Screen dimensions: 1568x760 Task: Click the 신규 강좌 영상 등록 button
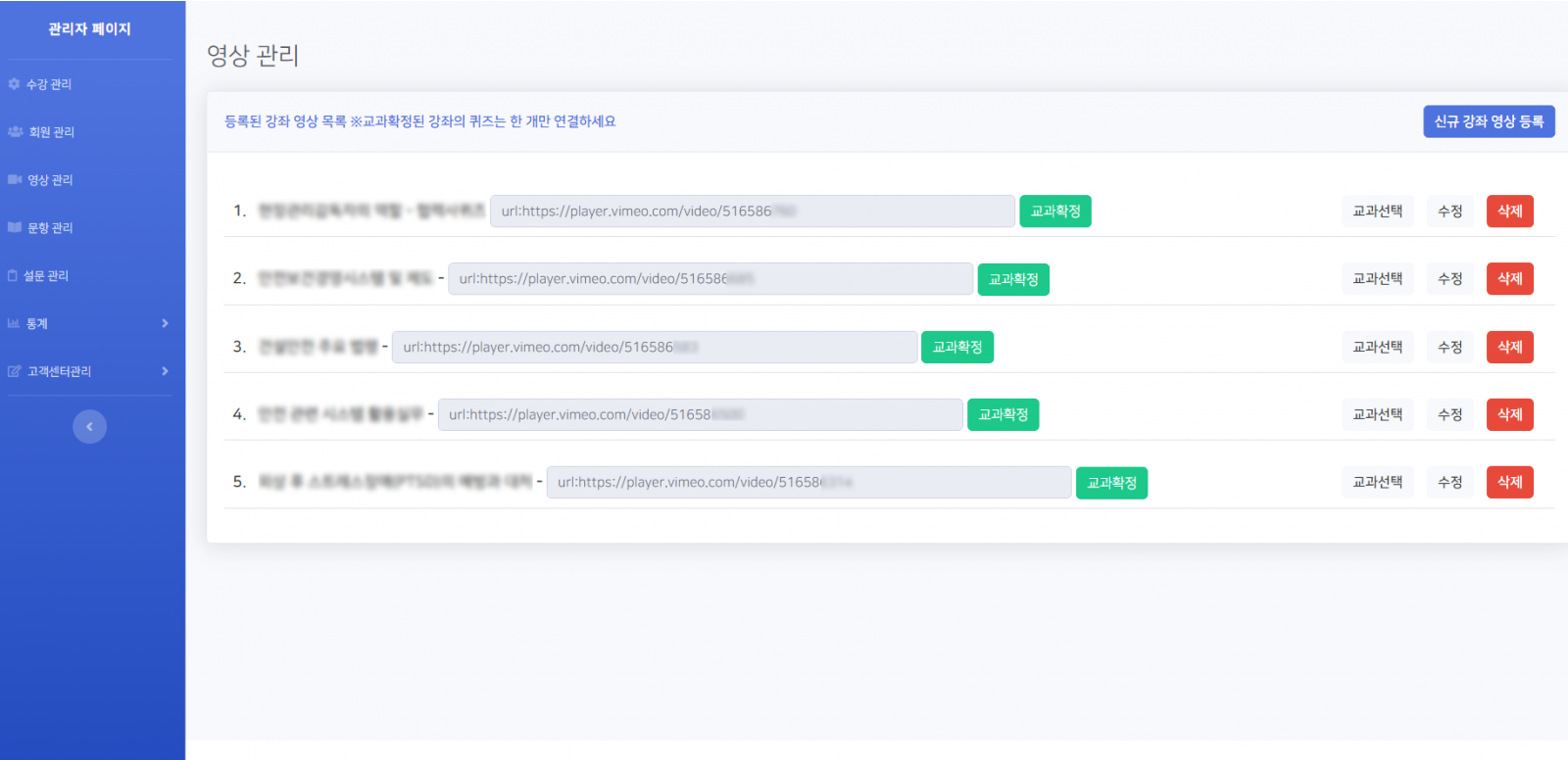tap(1488, 121)
